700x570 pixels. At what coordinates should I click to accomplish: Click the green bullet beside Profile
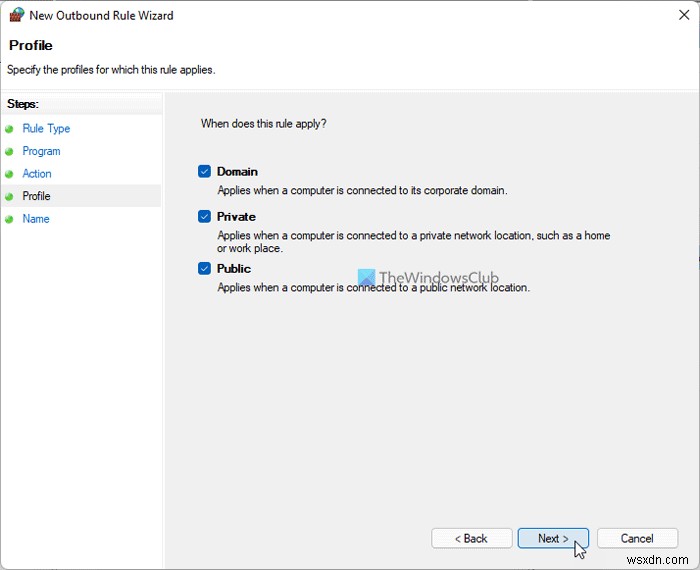(9, 197)
